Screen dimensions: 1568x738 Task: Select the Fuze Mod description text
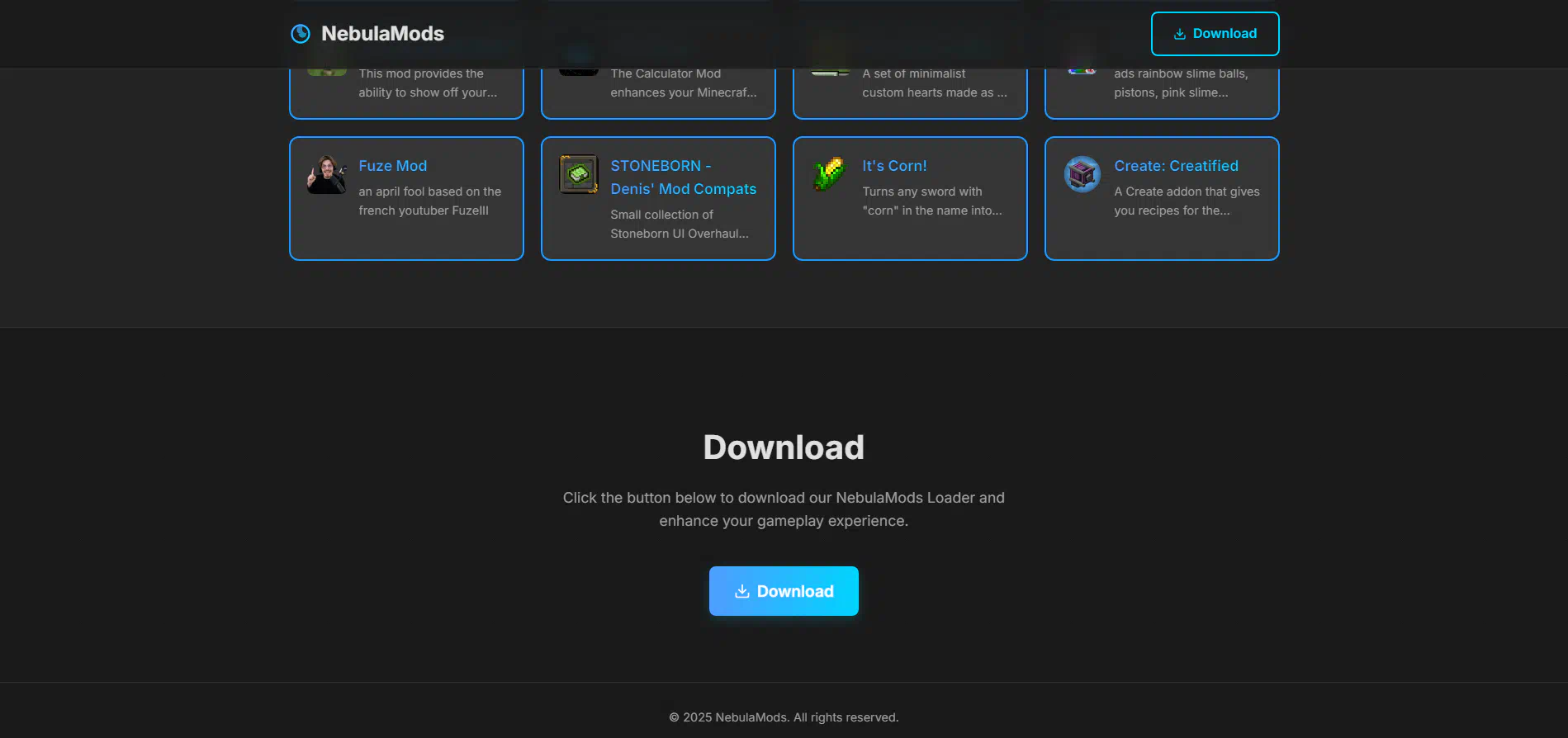point(430,201)
